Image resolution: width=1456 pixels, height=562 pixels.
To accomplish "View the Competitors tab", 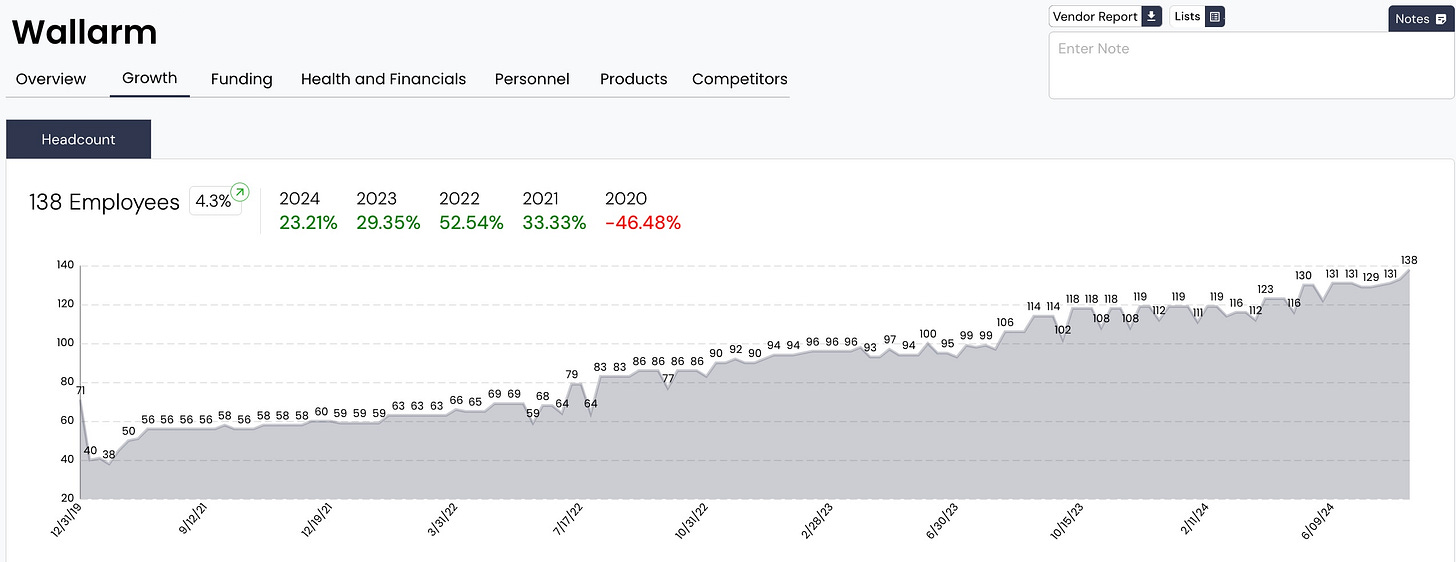I will pyautogui.click(x=740, y=79).
